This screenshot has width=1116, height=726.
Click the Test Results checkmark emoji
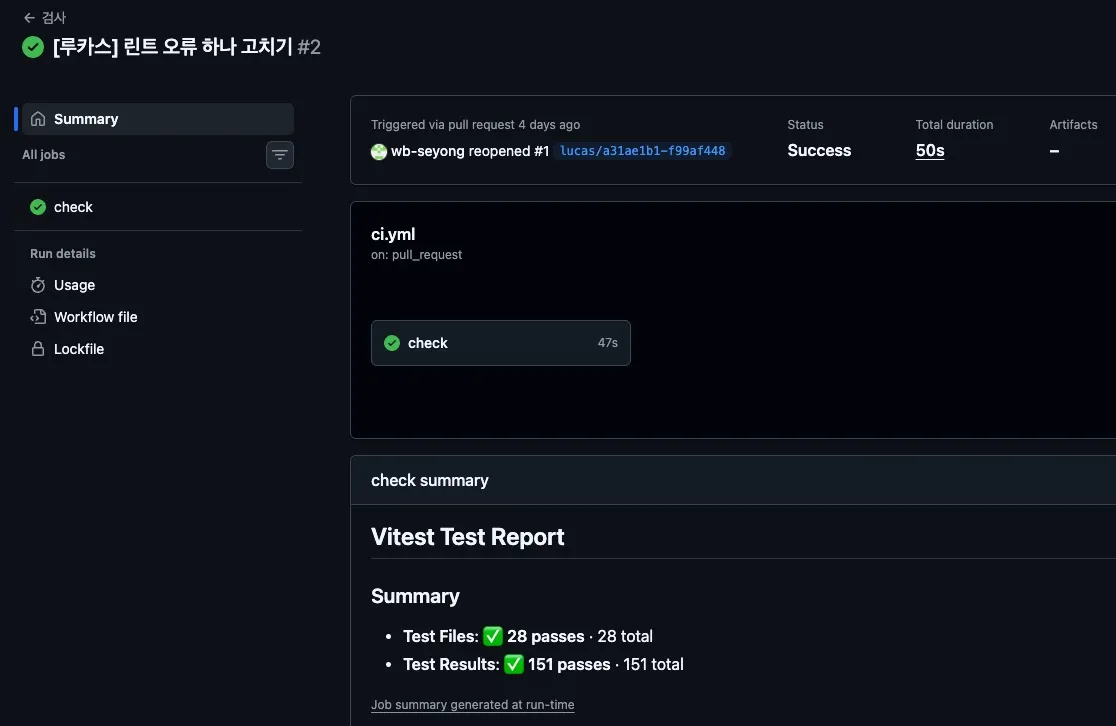pos(514,664)
